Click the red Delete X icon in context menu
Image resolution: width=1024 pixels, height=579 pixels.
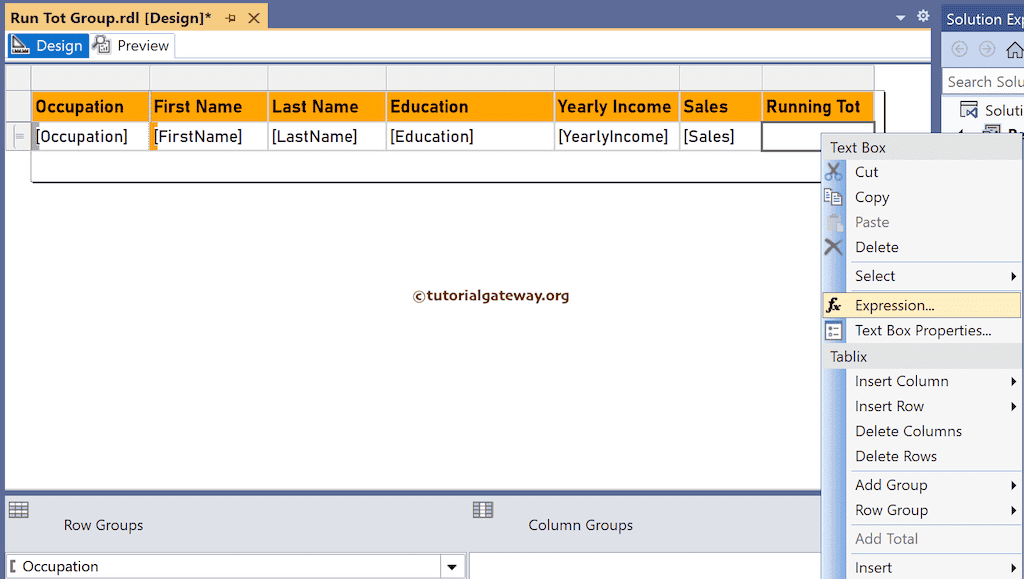click(835, 247)
